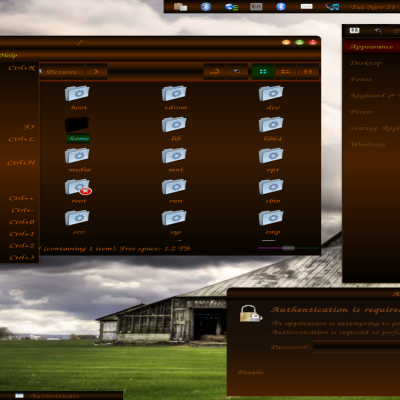Viewport: 400px width, 400px height.
Task: Click the search icon in file manager toolbar
Action: [x=237, y=71]
